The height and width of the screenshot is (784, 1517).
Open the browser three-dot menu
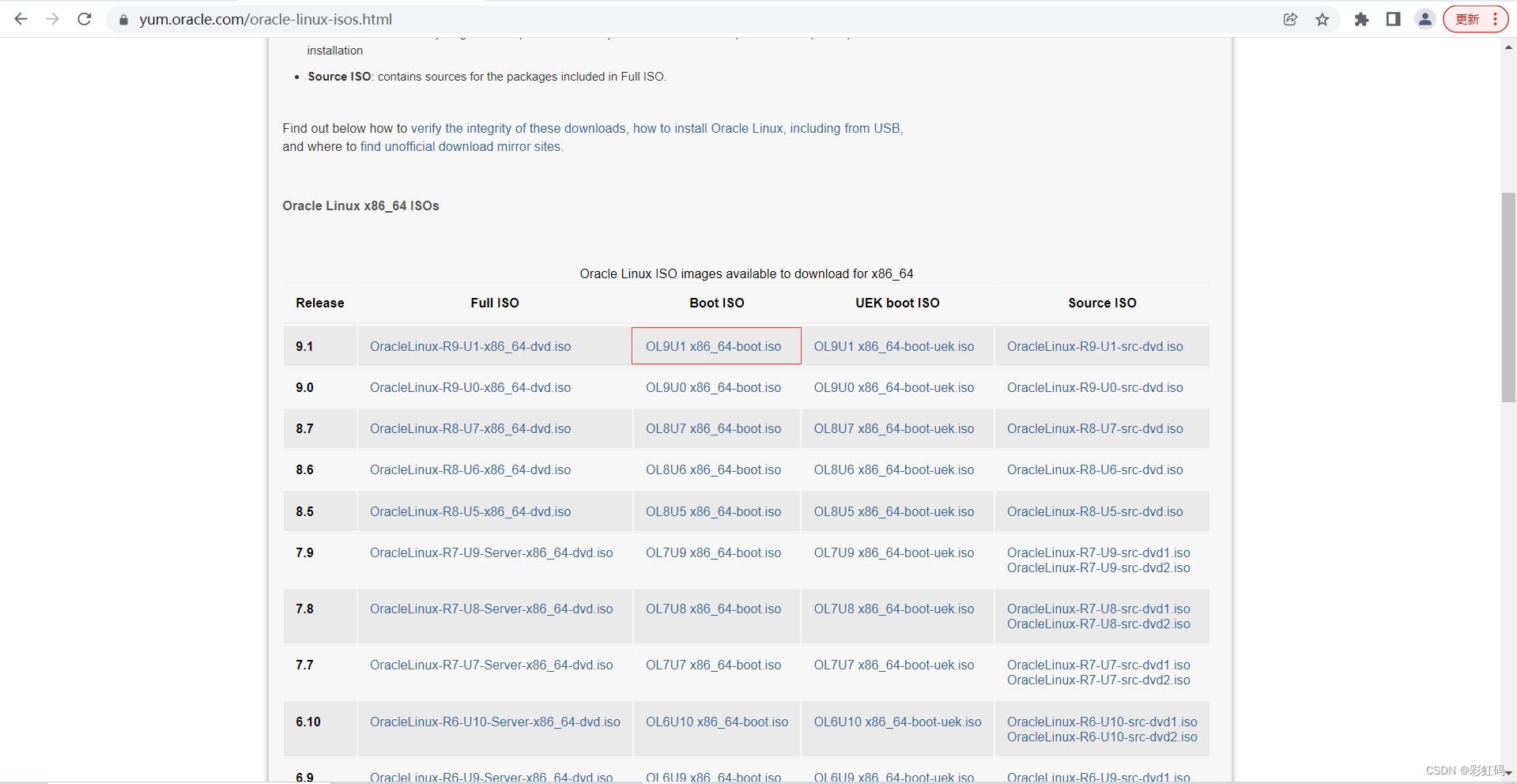1496,19
